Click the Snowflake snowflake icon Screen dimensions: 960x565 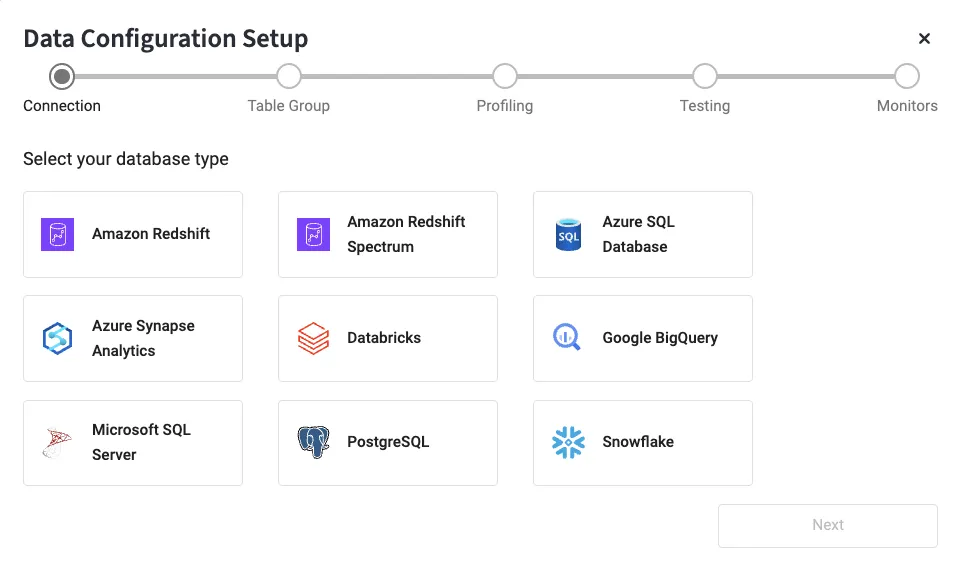coord(568,442)
